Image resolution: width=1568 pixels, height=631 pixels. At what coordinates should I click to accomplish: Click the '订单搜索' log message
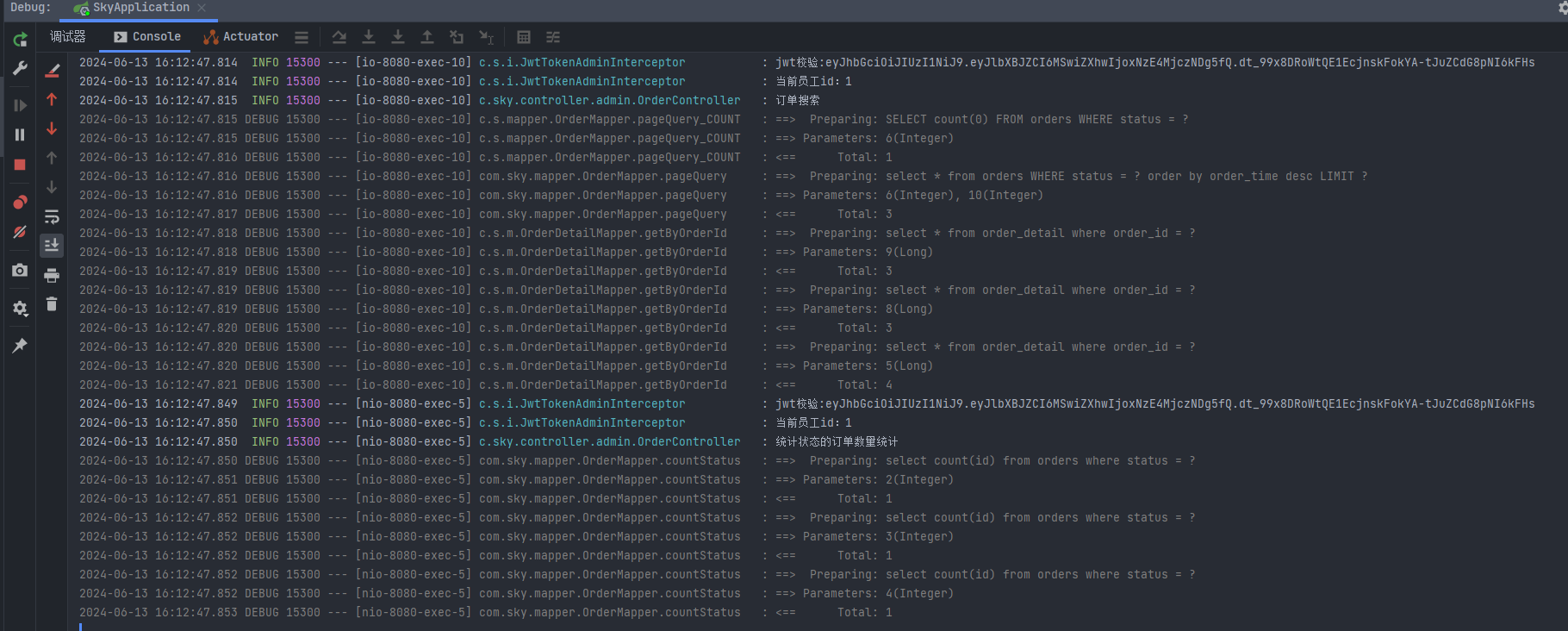(x=798, y=100)
